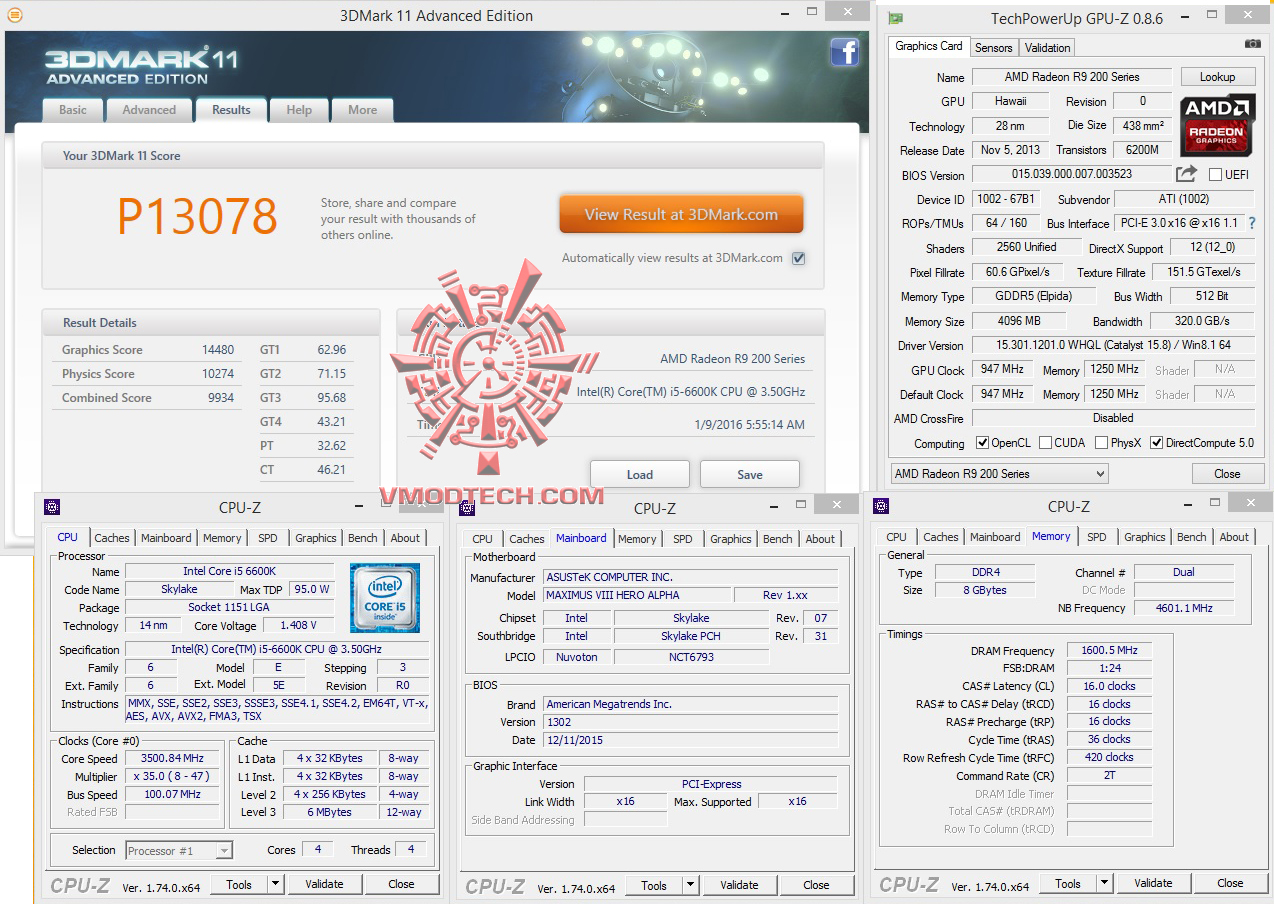Click the Core Speed 3500.84 MHz field
The width and height of the screenshot is (1274, 904).
[x=173, y=758]
